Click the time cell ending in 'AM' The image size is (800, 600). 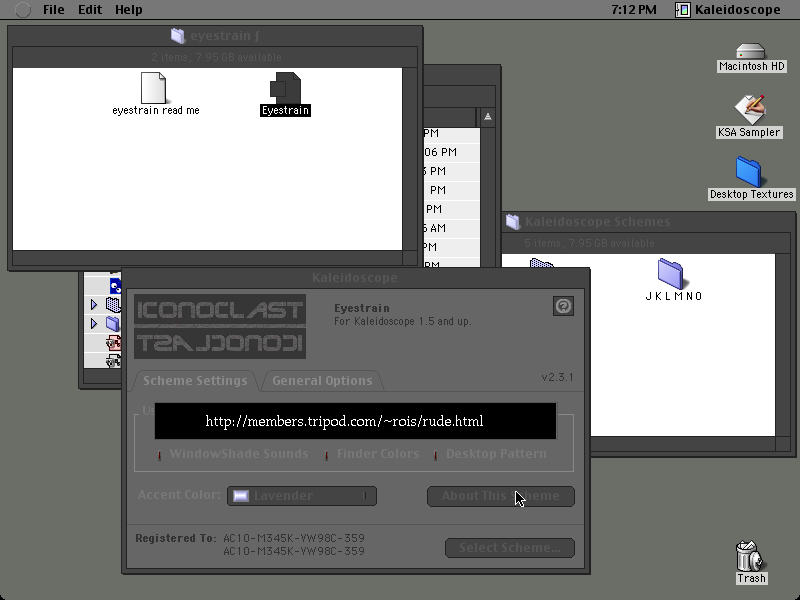(434, 228)
